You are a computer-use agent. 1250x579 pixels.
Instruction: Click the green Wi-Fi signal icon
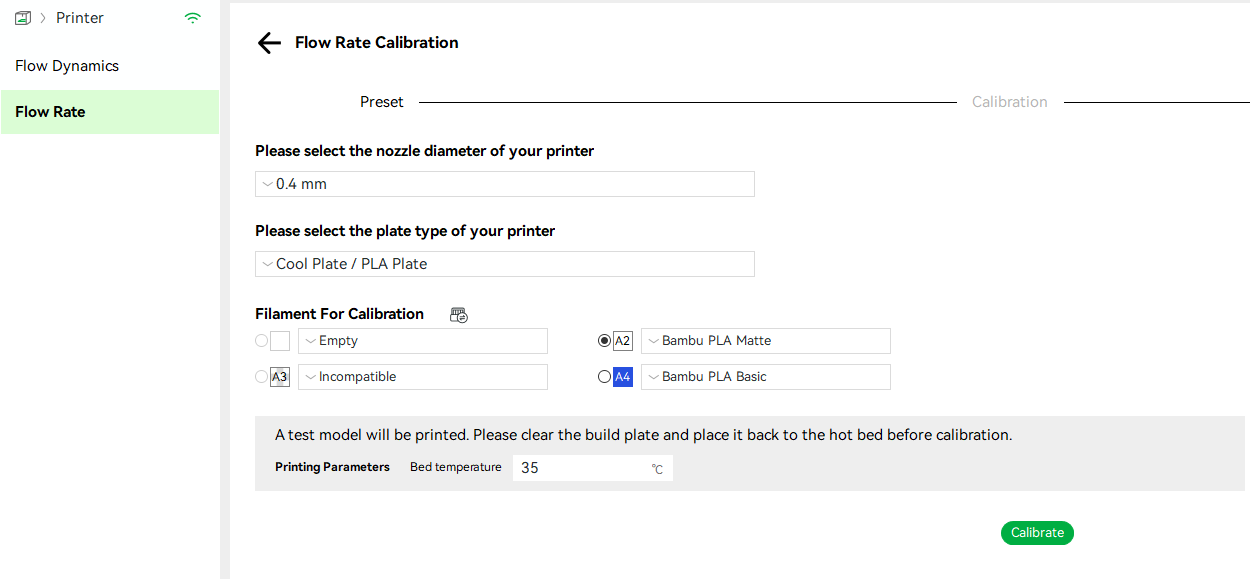(x=193, y=18)
